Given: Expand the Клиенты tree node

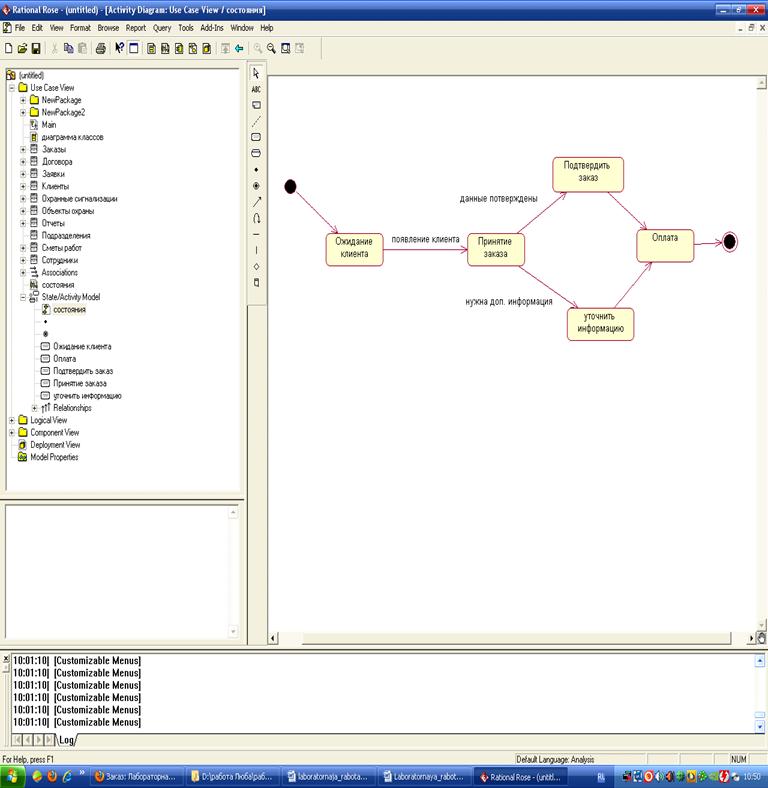Looking at the screenshot, I should 23,186.
